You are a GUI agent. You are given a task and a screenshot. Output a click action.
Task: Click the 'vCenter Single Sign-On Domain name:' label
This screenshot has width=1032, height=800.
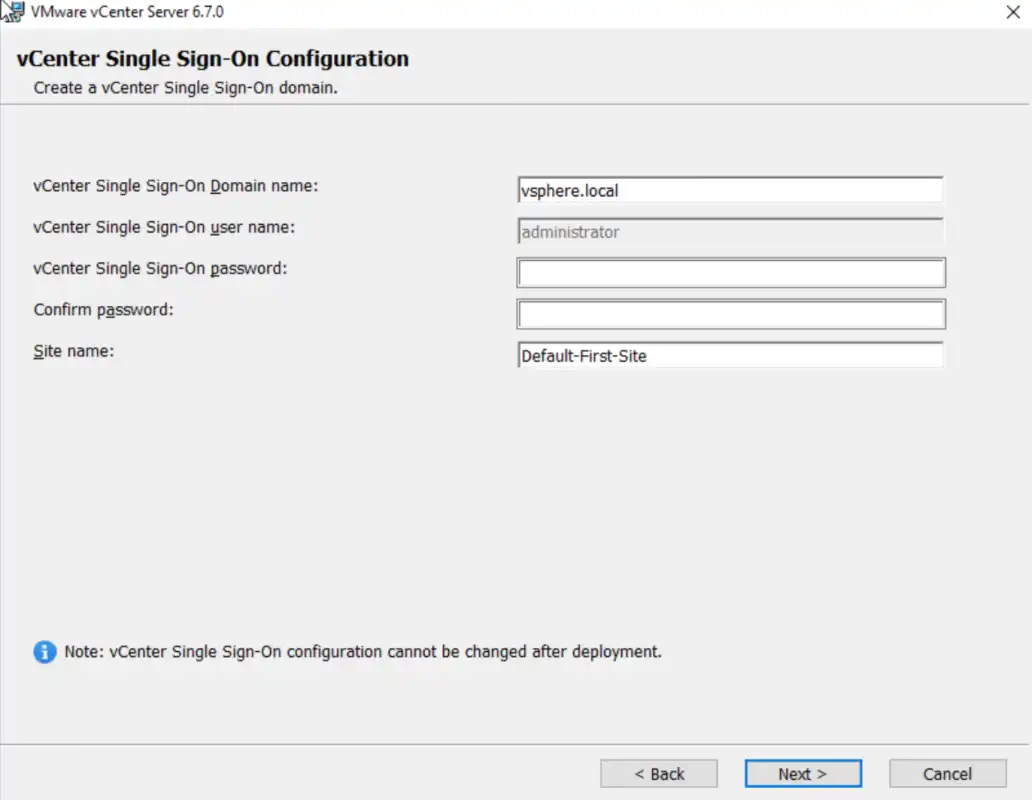coord(176,186)
